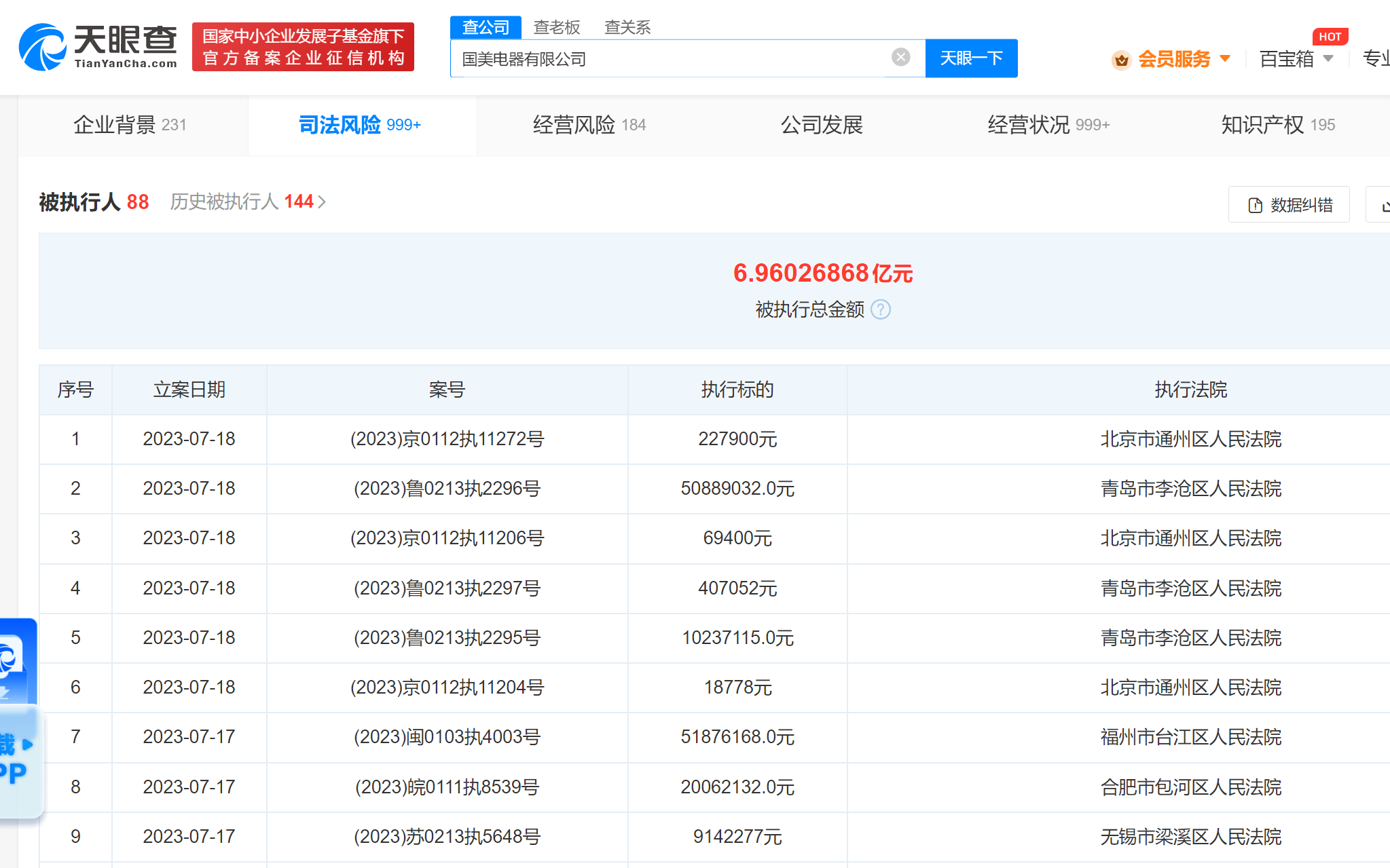Image resolution: width=1390 pixels, height=868 pixels.
Task: Click 福州市台江区人民法院 court name
Action: coord(1190,737)
